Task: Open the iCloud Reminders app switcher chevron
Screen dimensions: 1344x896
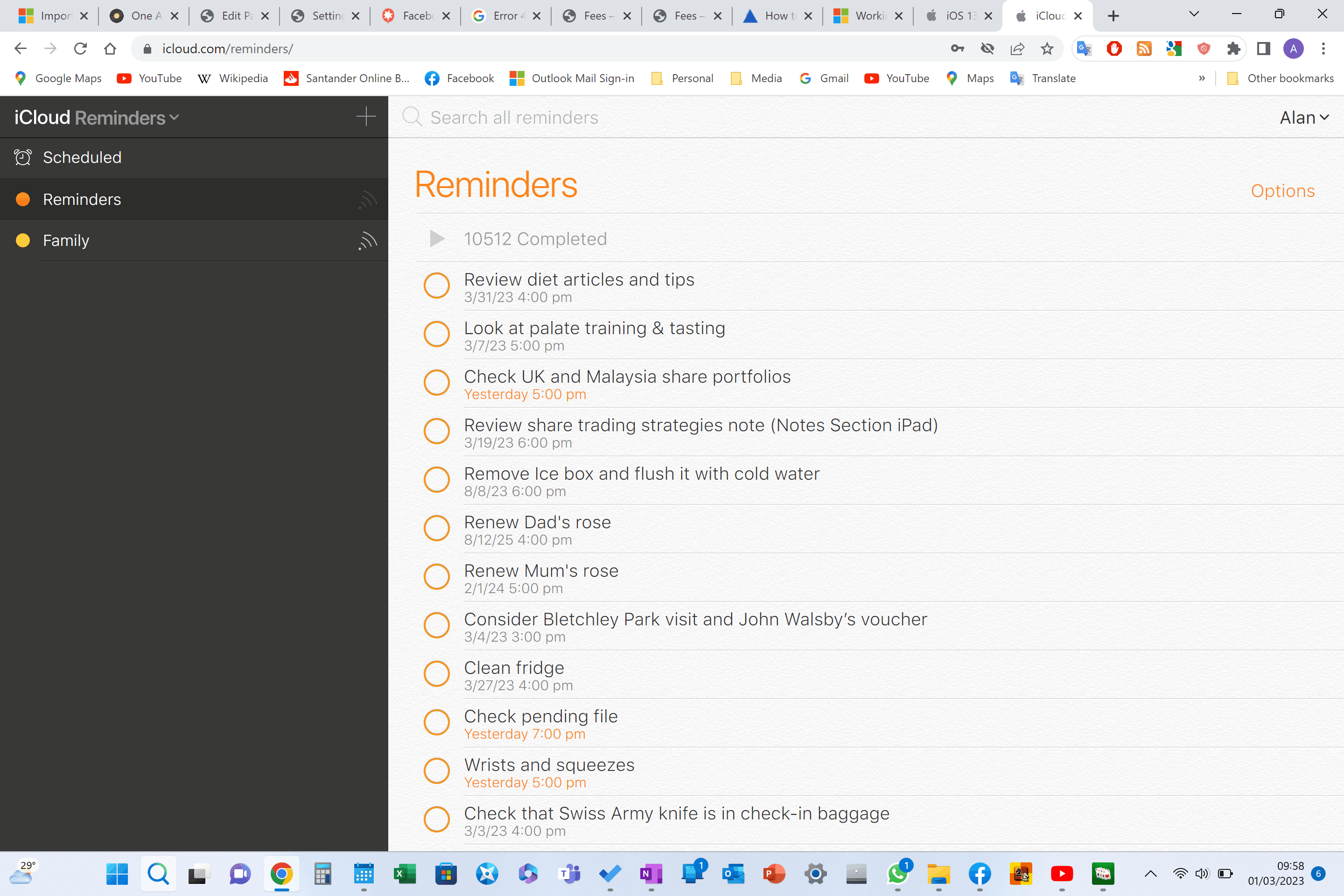Action: 175,117
